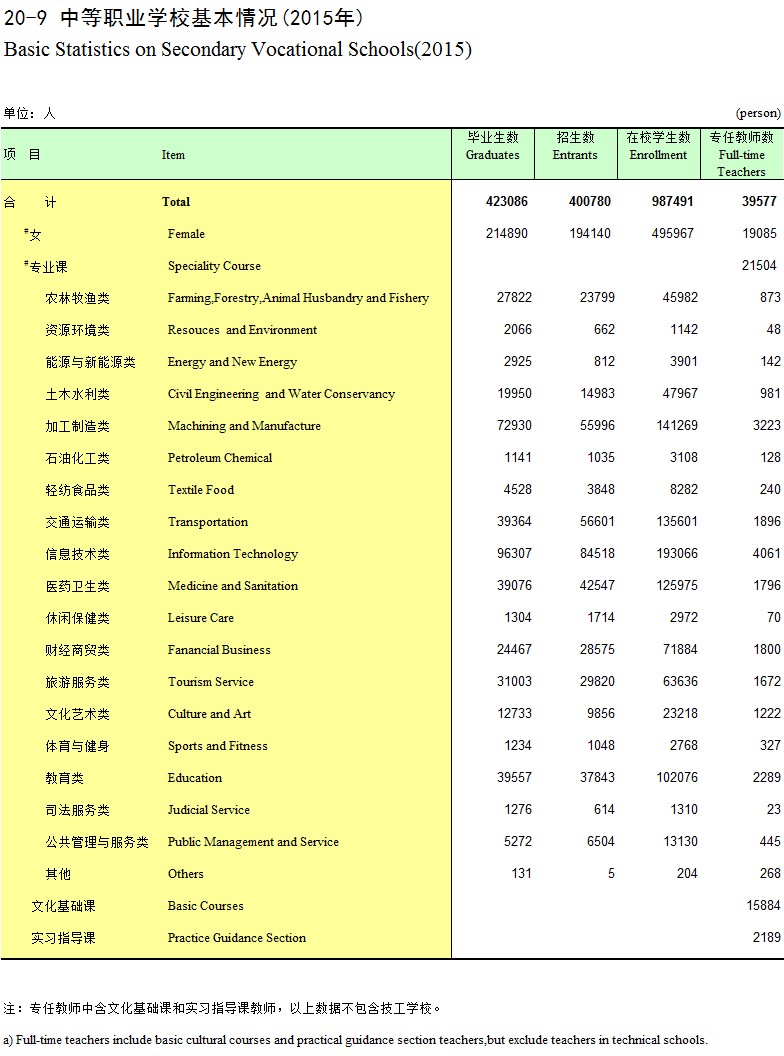Click Civil Engineering and Water Conservancy label
The image size is (784, 1056).
[282, 394]
